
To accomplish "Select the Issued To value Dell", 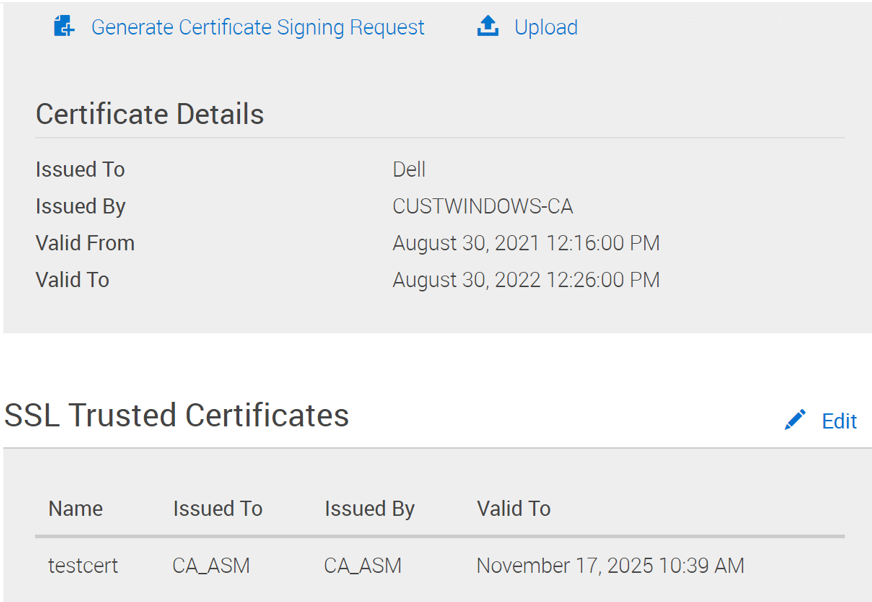I will coord(409,169).
